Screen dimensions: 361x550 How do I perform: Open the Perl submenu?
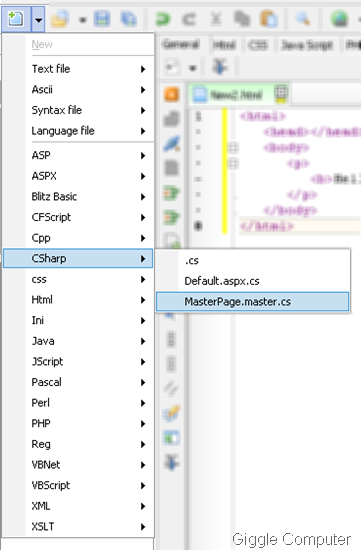coord(78,403)
